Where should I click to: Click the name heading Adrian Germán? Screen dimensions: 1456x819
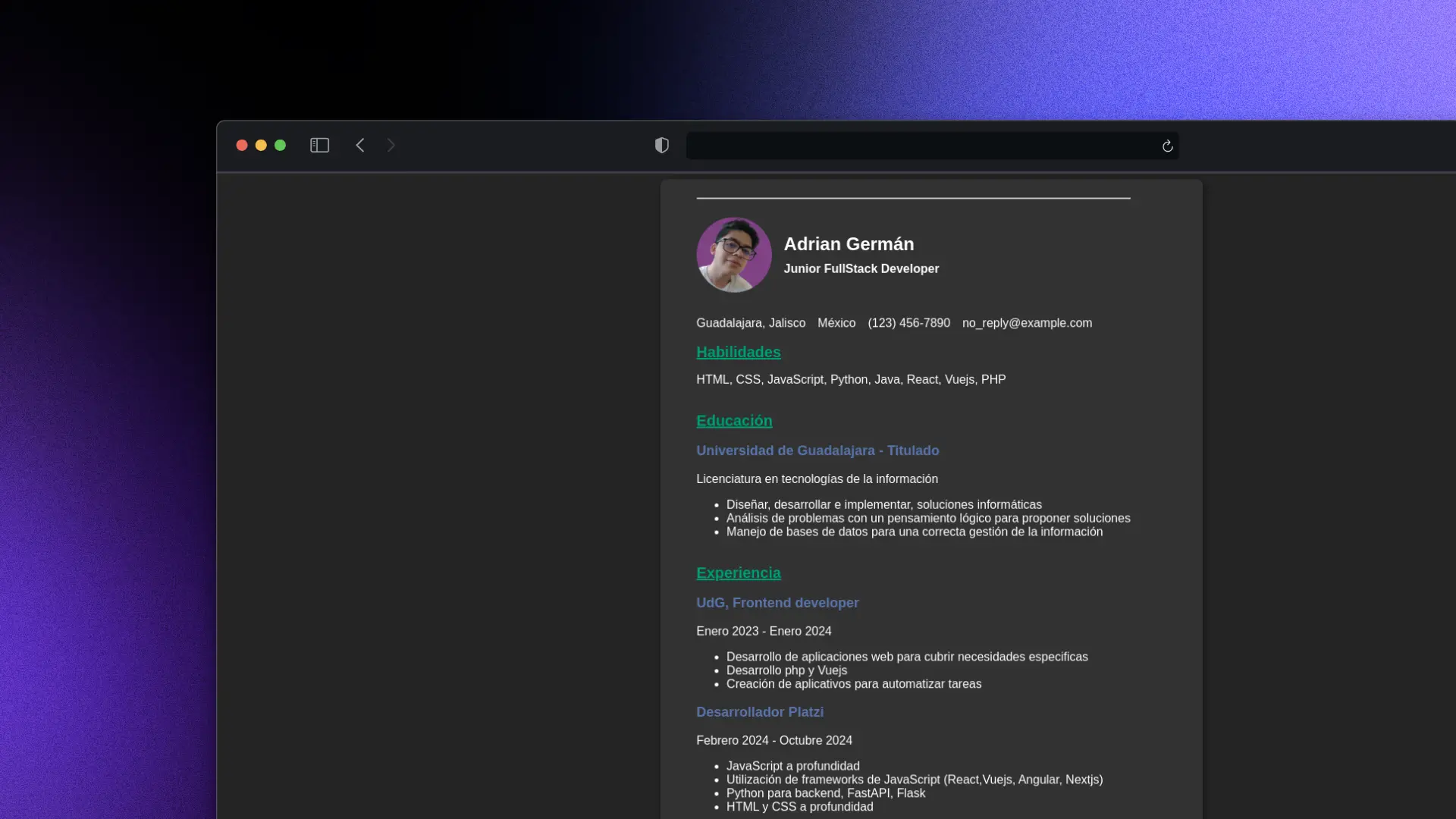pos(849,244)
